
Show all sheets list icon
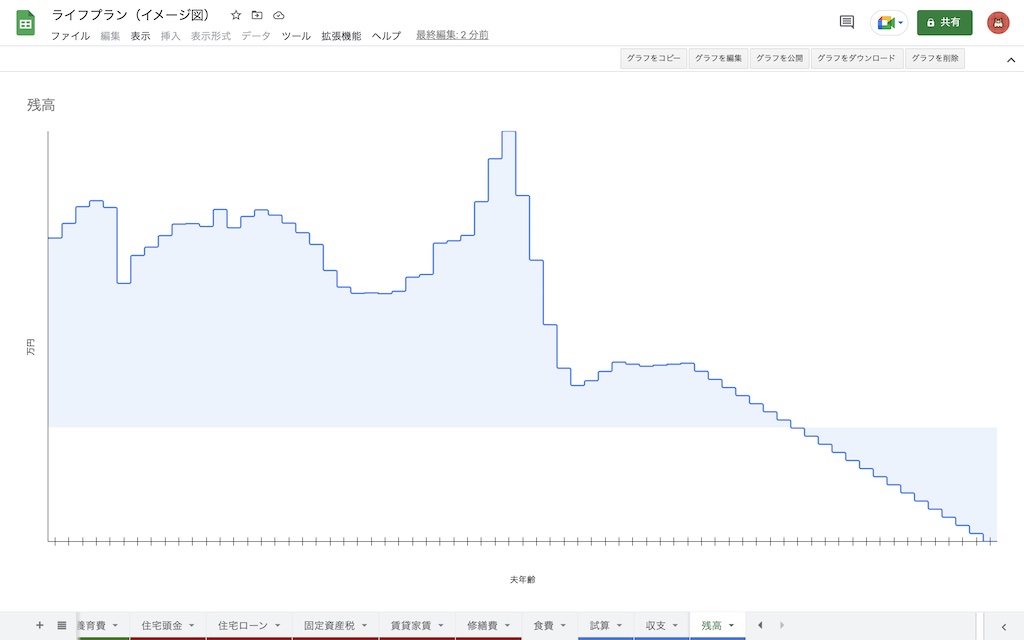pyautogui.click(x=61, y=625)
